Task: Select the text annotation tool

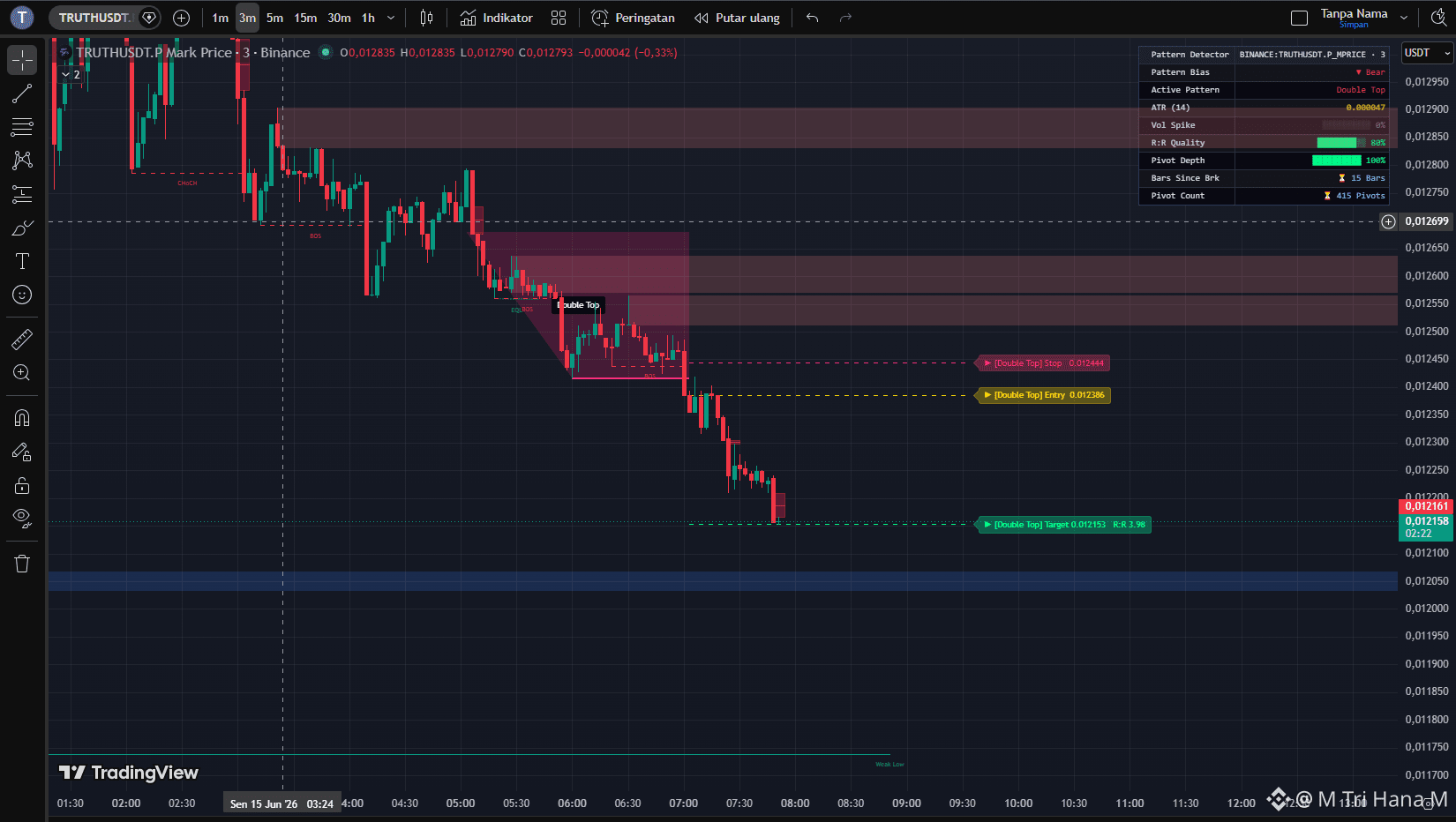Action: 22,261
